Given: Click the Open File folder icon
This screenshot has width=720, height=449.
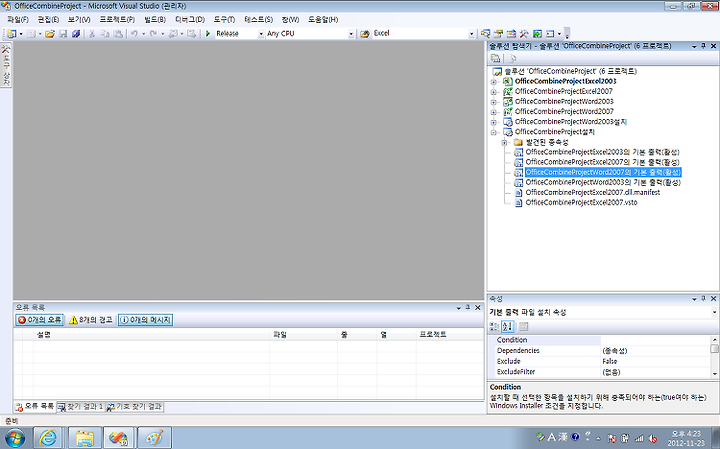Looking at the screenshot, I should [50, 34].
